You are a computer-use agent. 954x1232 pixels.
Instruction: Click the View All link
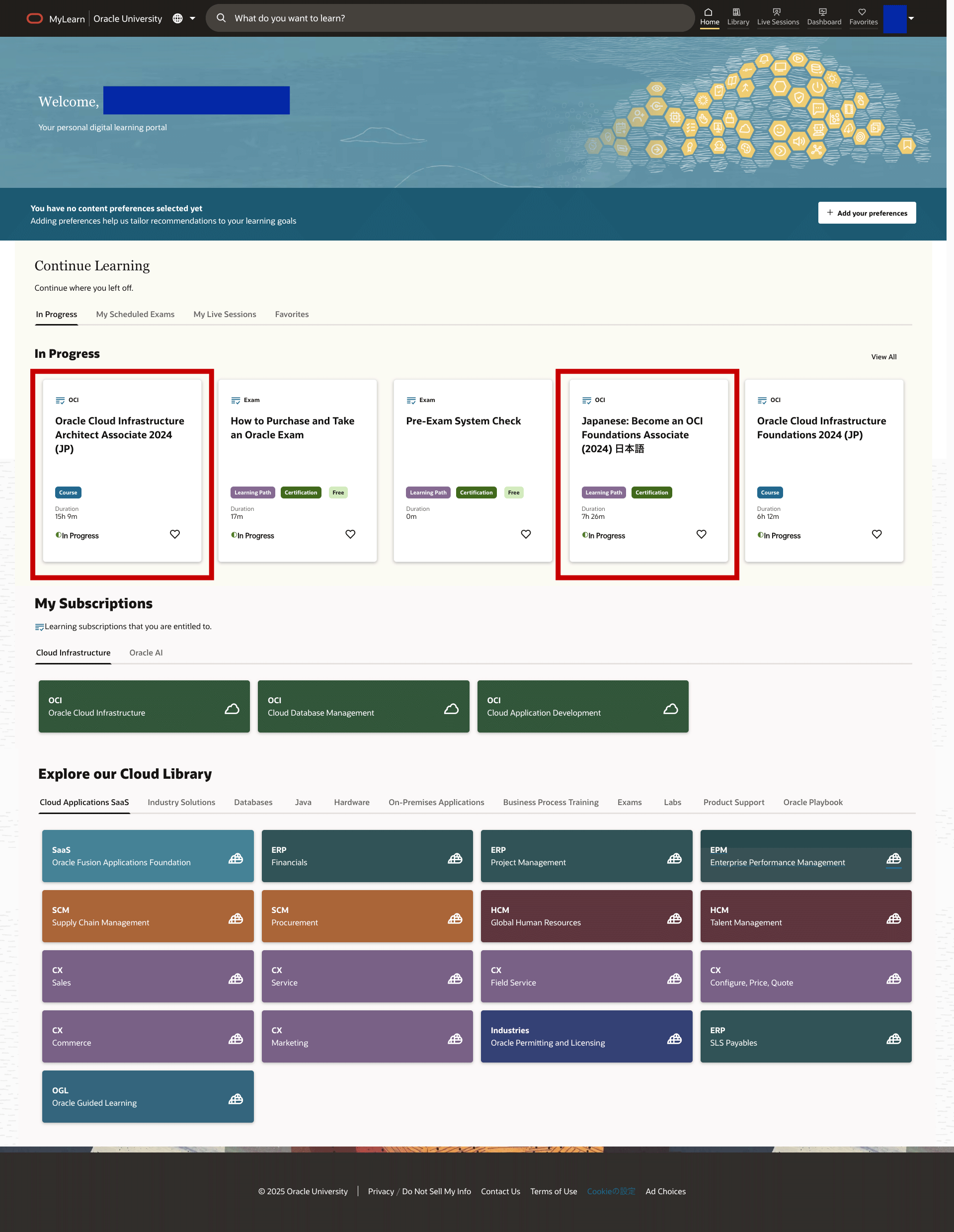pyautogui.click(x=883, y=356)
